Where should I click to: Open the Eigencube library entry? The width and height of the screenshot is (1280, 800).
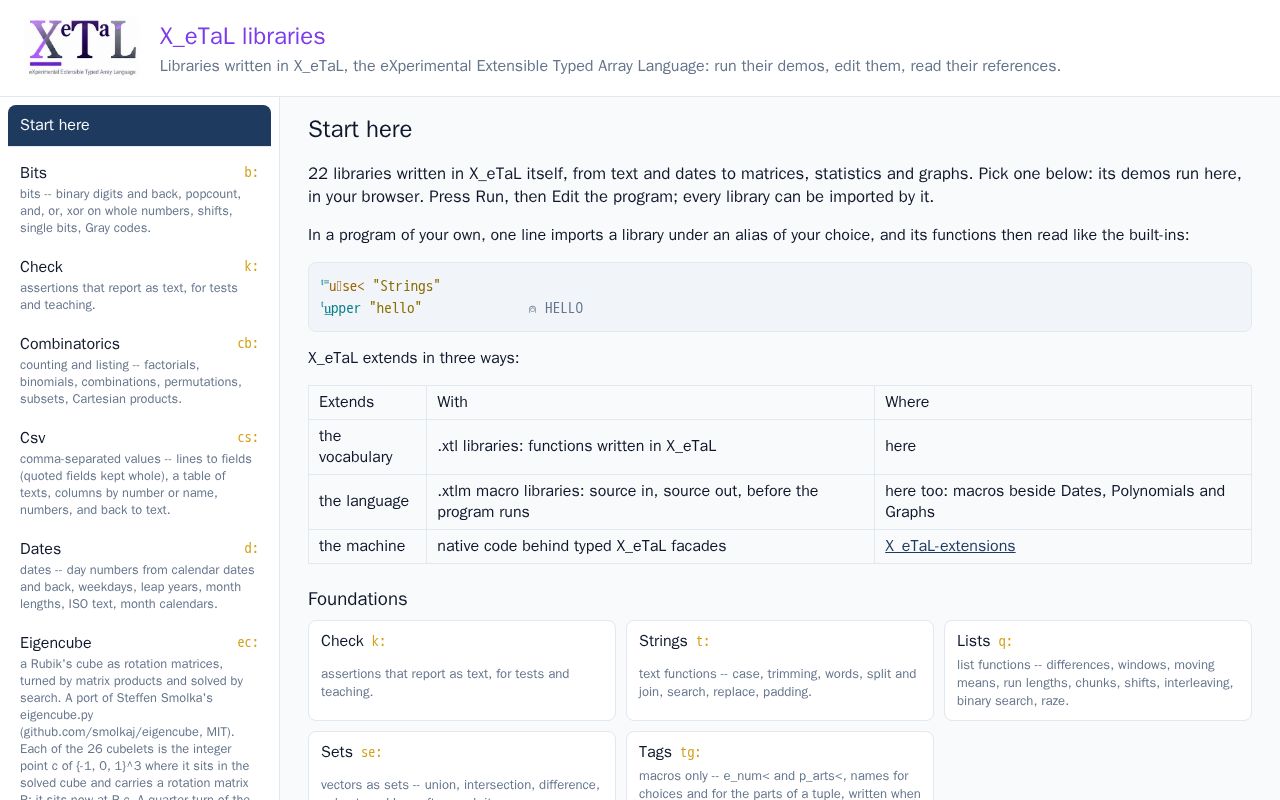[139, 712]
